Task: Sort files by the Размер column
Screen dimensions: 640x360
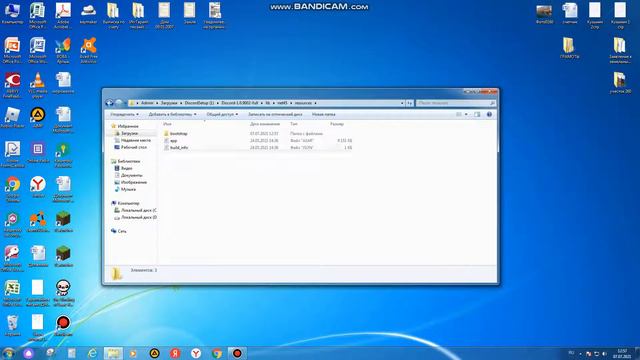Action: pos(337,124)
